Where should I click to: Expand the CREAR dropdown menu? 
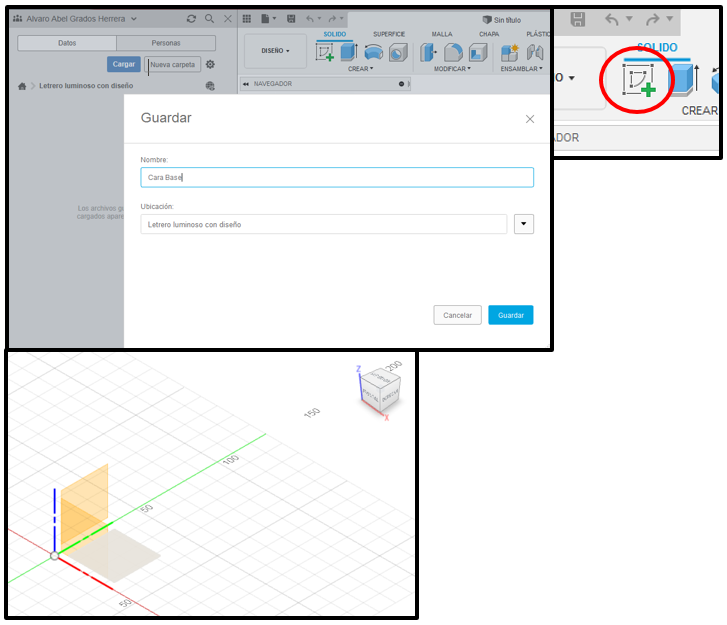point(361,69)
